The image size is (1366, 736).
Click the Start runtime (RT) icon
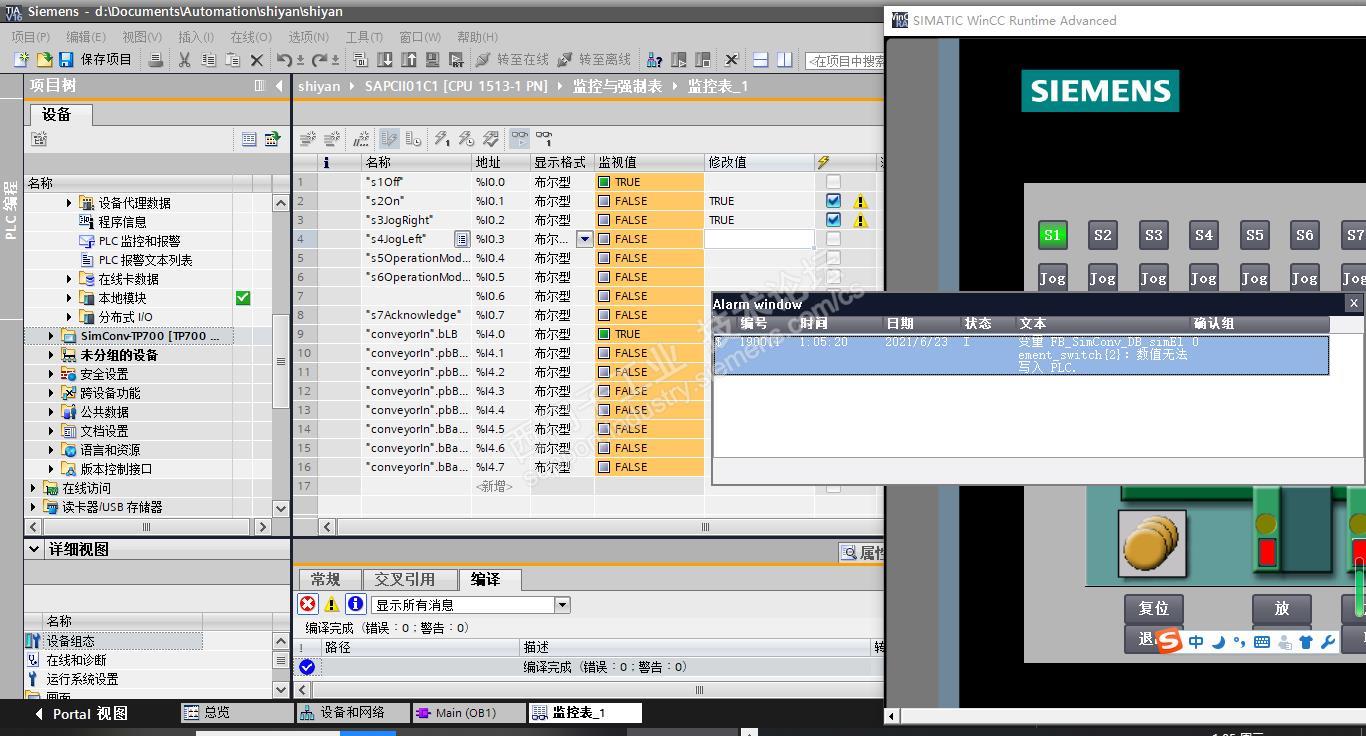coord(456,60)
